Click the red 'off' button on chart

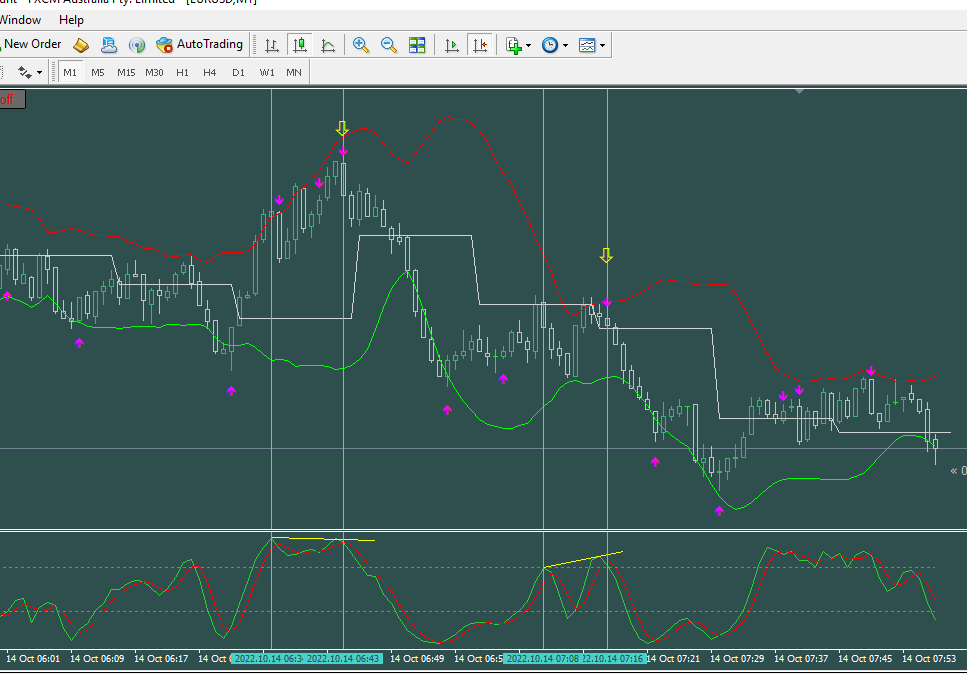pos(10,98)
